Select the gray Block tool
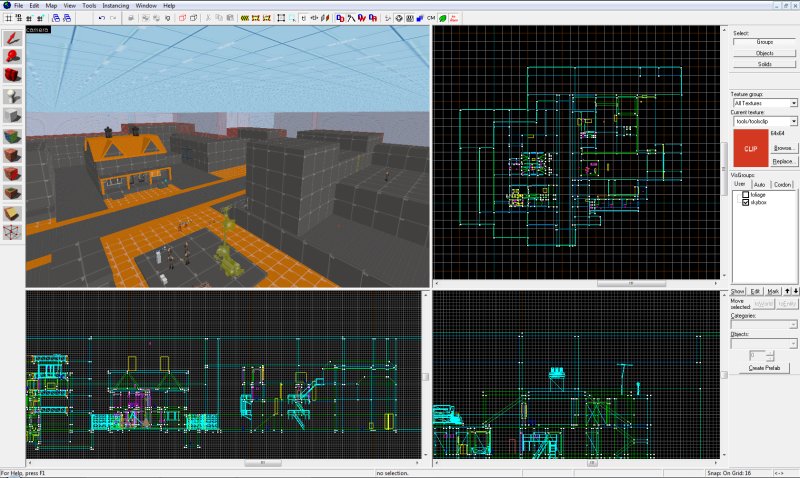800x478 pixels. (12, 115)
